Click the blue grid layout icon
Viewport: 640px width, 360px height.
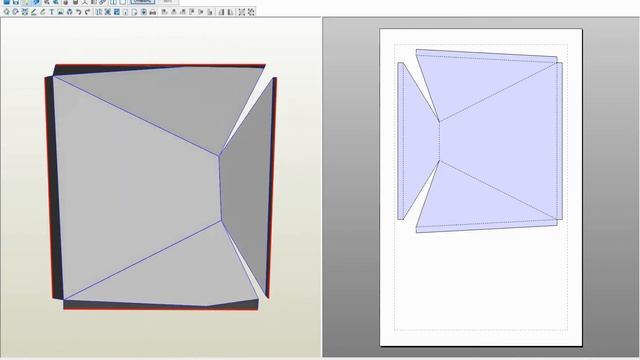pos(117,12)
